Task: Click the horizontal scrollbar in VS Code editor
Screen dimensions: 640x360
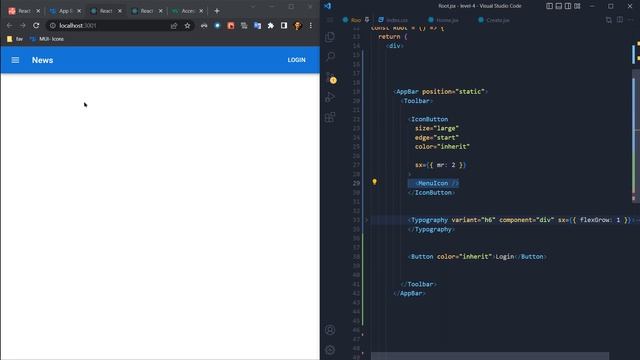Action: tap(490, 356)
